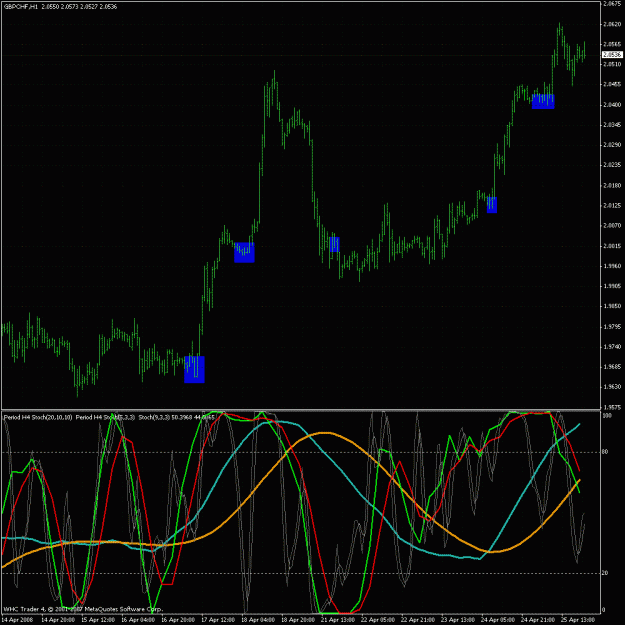
Task: Click the 2.0675 price scale label
Action: pyautogui.click(x=612, y=4)
